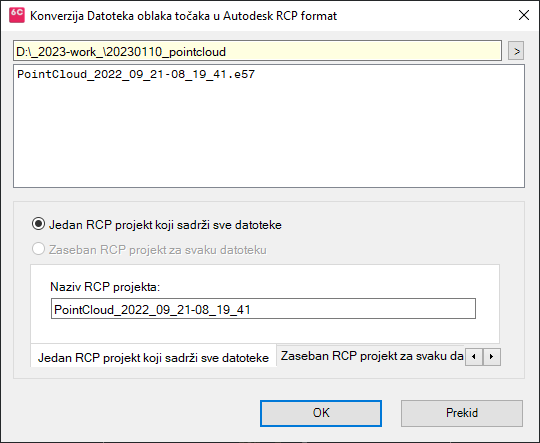Click the blank group area above the first radio button
This screenshot has width=540, height=443.
[x=269, y=209]
